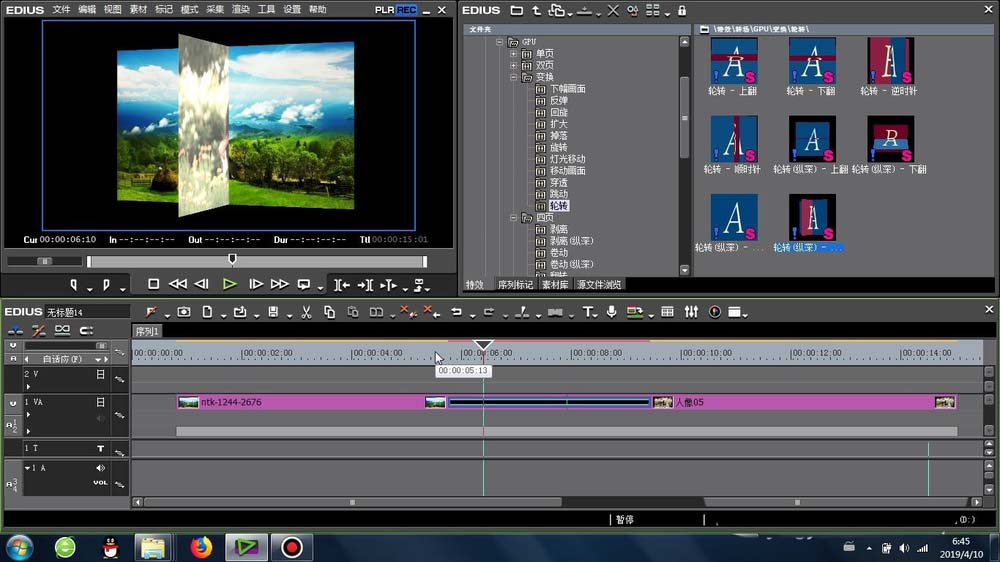Toggle audio mute on track 1 A

click(x=100, y=468)
